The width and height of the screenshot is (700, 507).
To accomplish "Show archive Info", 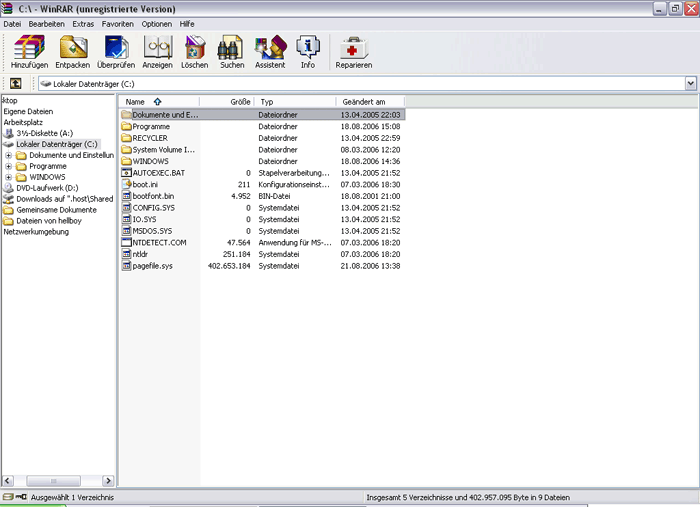I will tap(308, 51).
